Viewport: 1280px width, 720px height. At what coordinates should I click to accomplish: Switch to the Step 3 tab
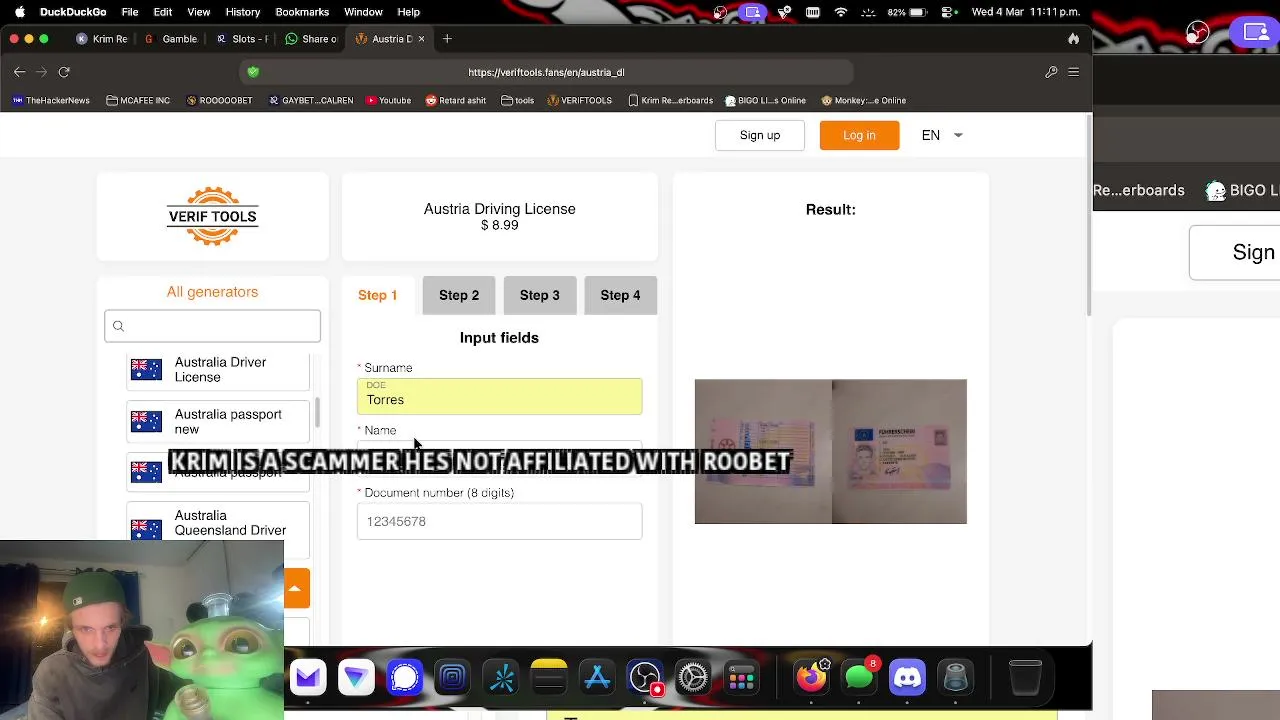click(540, 295)
